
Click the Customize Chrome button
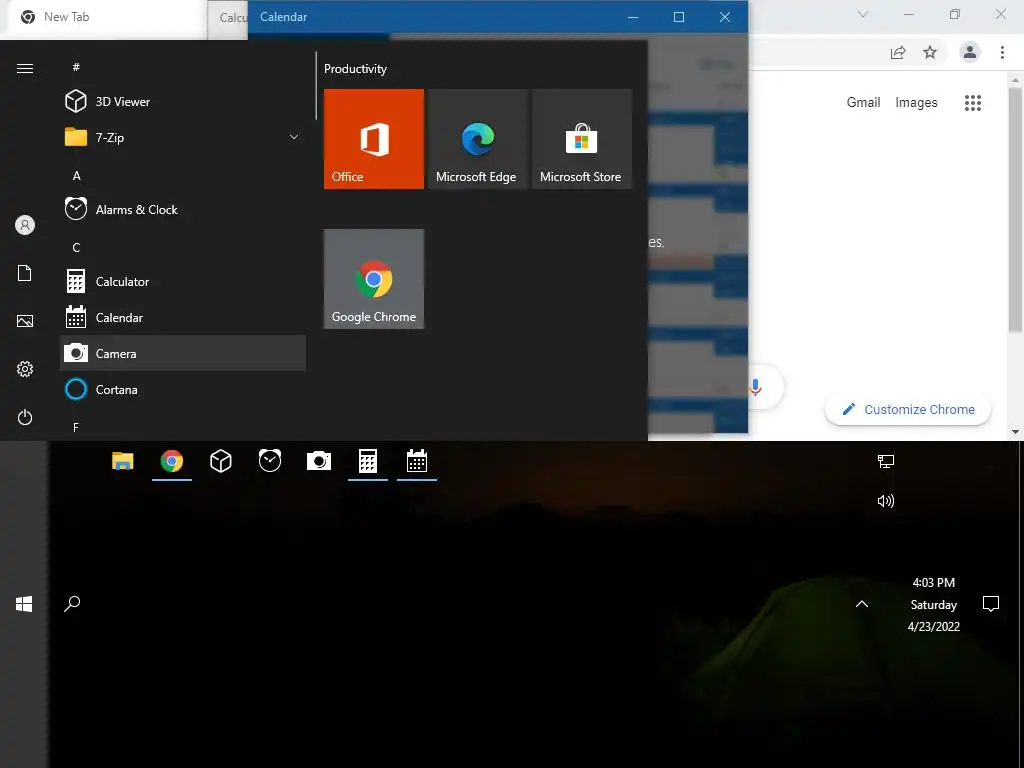pos(908,409)
